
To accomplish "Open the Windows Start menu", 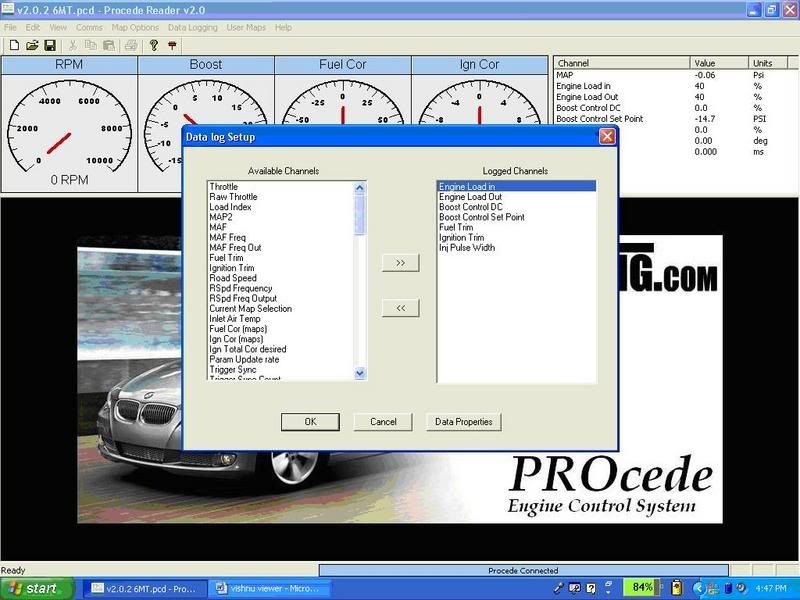I will (x=36, y=588).
